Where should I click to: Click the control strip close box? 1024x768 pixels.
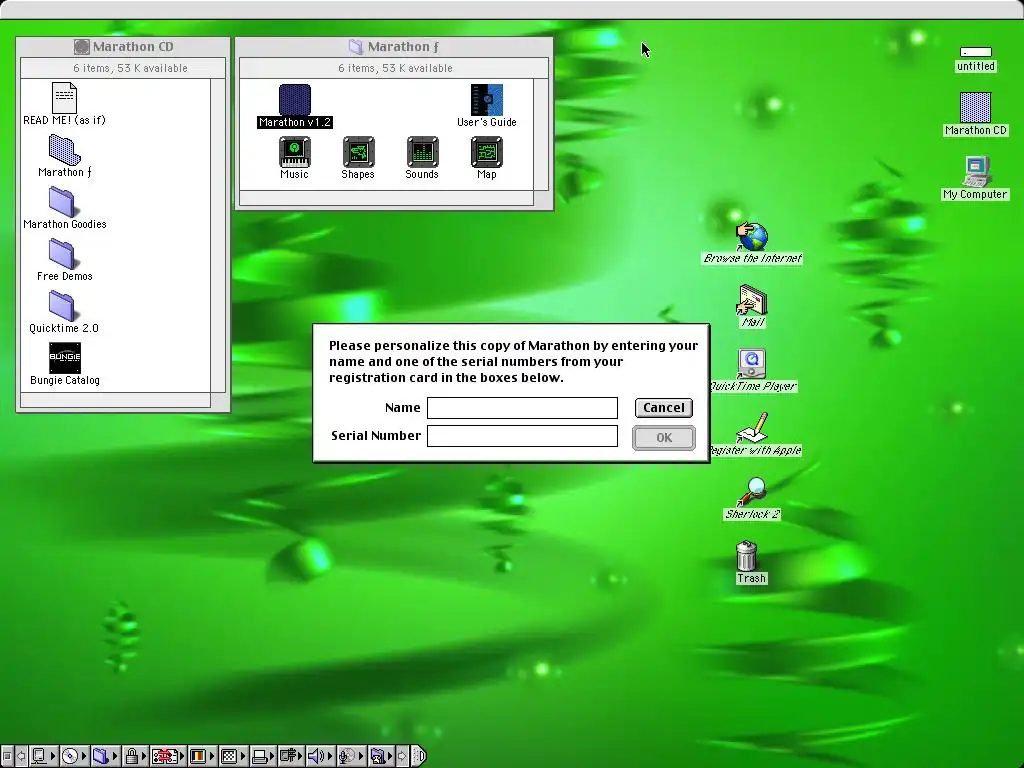click(x=7, y=756)
